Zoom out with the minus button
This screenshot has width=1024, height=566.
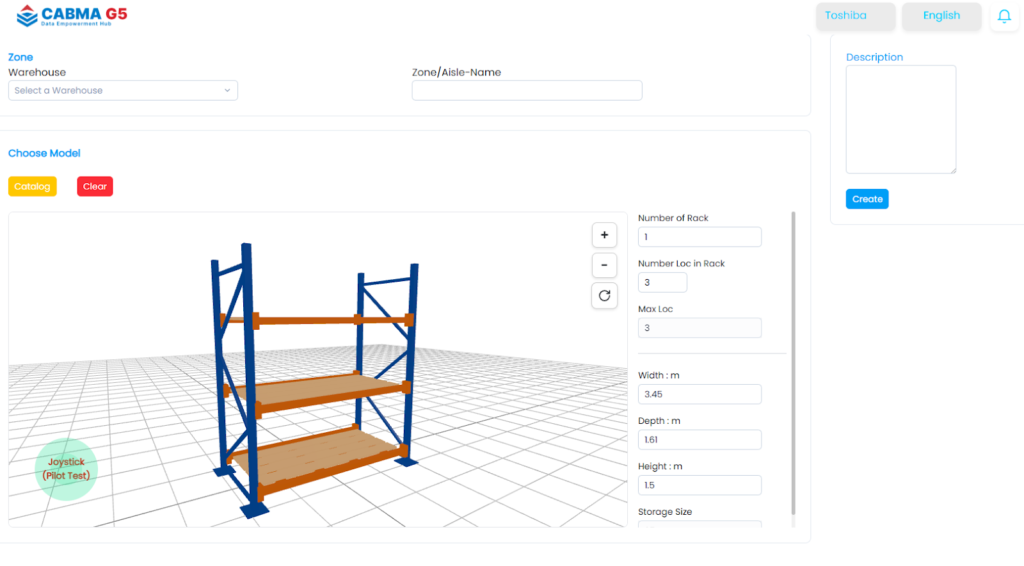pyautogui.click(x=604, y=265)
